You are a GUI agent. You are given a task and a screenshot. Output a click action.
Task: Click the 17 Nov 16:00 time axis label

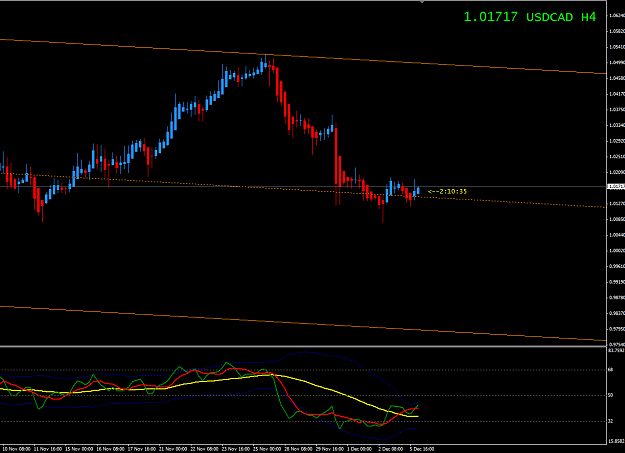point(142,449)
